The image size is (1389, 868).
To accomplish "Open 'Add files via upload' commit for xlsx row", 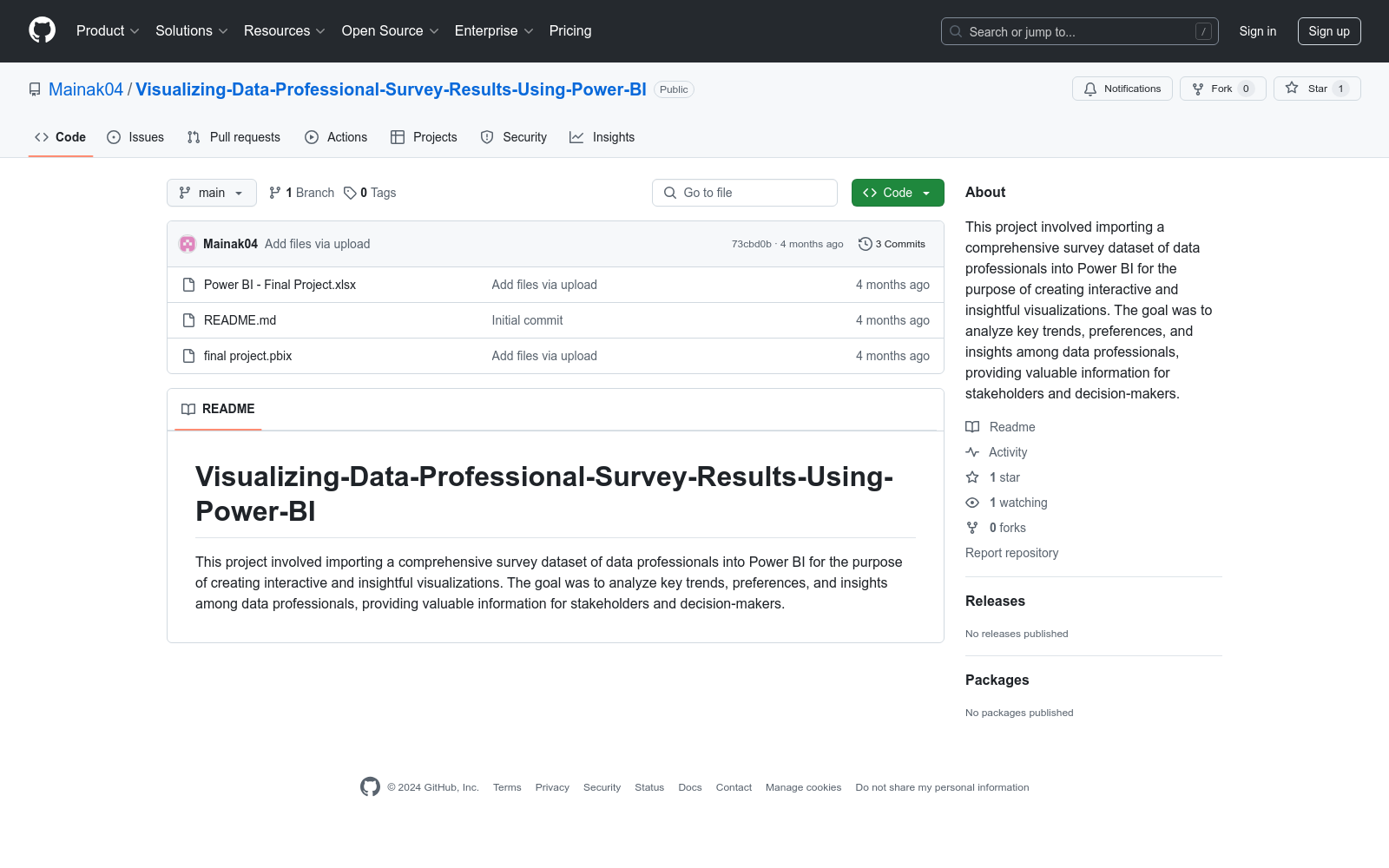I will coord(544,285).
